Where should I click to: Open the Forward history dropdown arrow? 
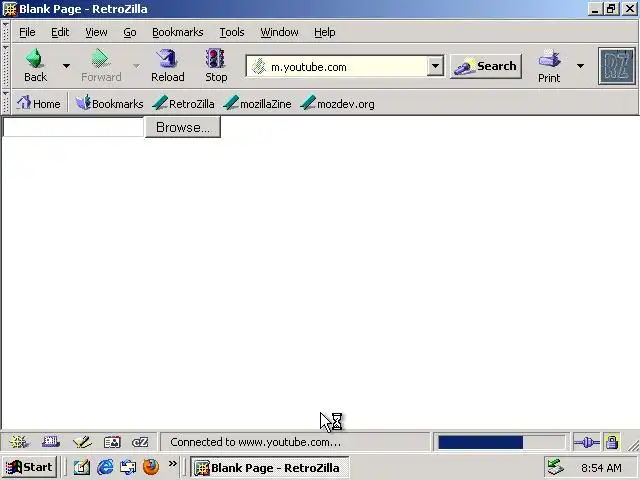(136, 66)
